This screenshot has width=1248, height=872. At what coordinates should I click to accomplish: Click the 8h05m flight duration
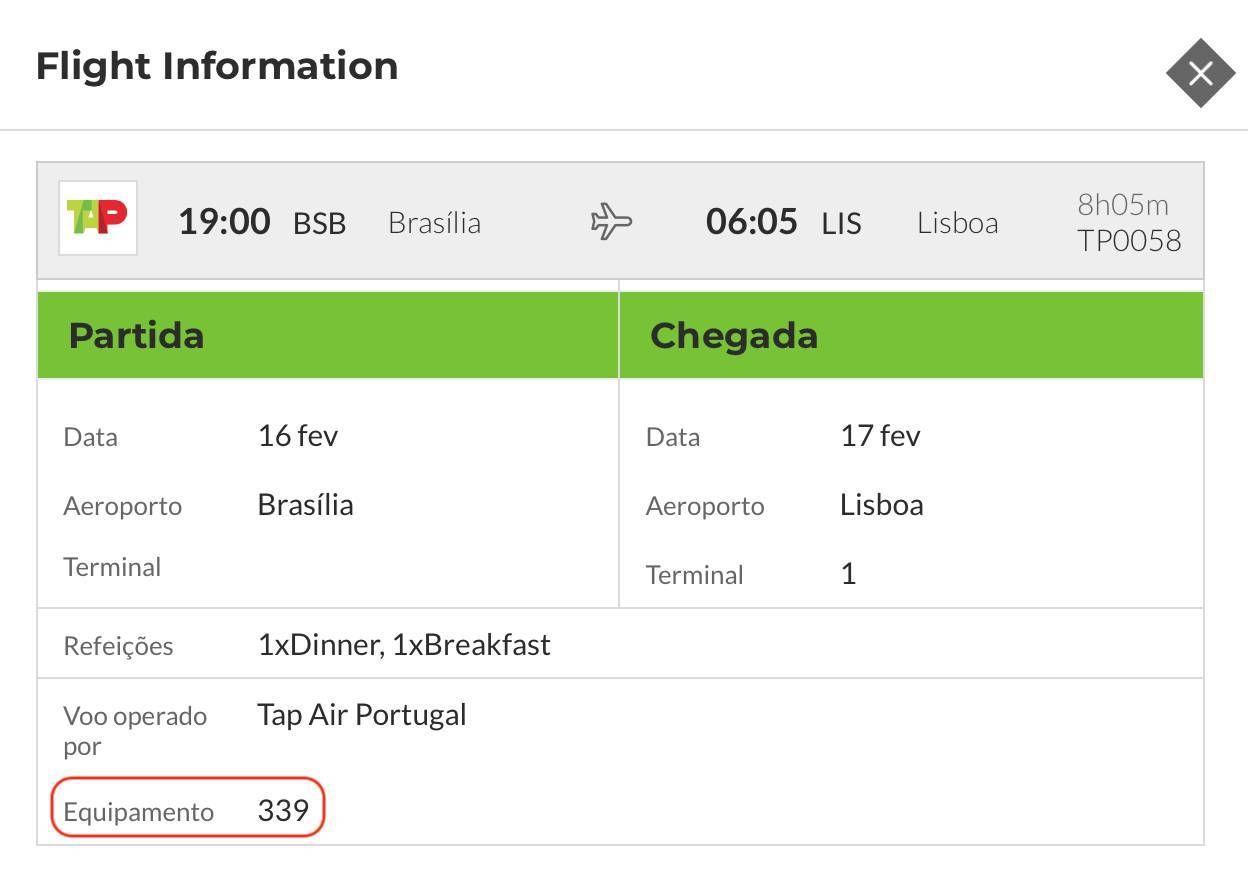pos(1123,205)
